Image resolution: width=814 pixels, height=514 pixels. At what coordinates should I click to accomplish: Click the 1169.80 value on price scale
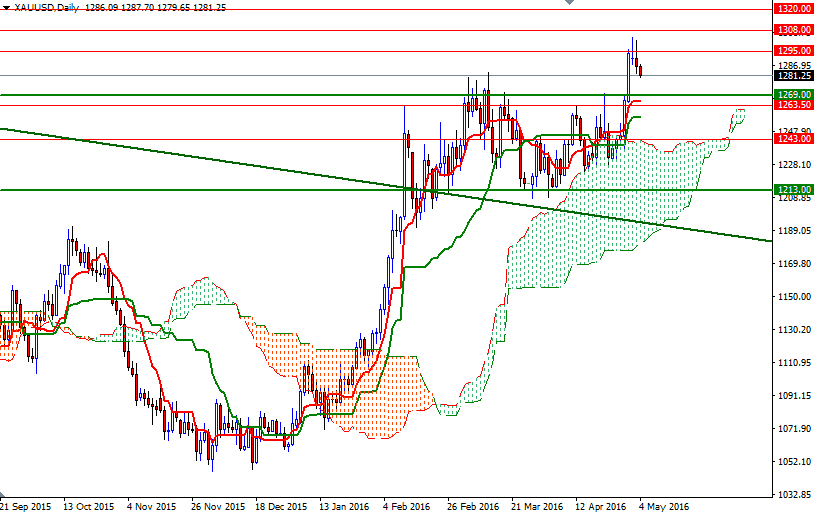[x=794, y=264]
